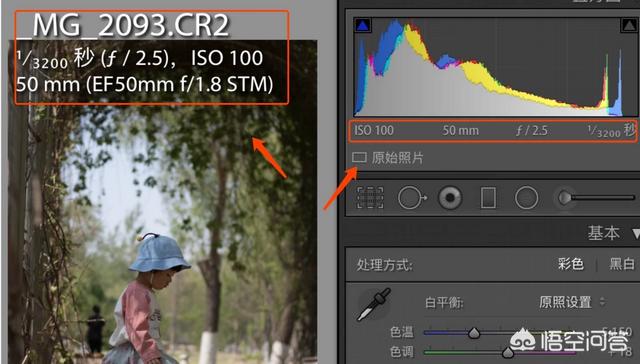Viewport: 640px width, 364px height.
Task: Click the 色调 slider handle
Action: tap(508, 352)
